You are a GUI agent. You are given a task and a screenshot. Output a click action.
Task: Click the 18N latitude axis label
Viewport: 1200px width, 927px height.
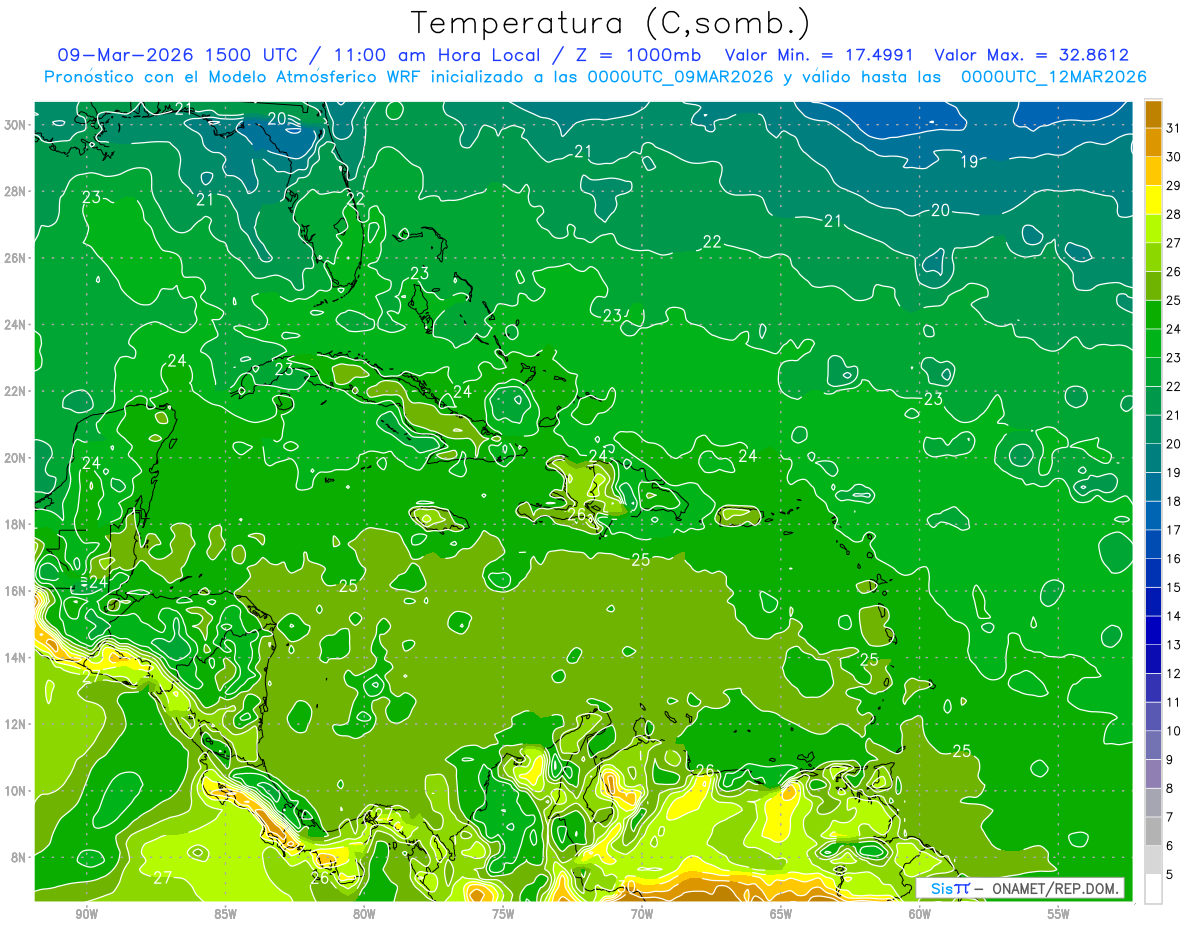pos(16,524)
